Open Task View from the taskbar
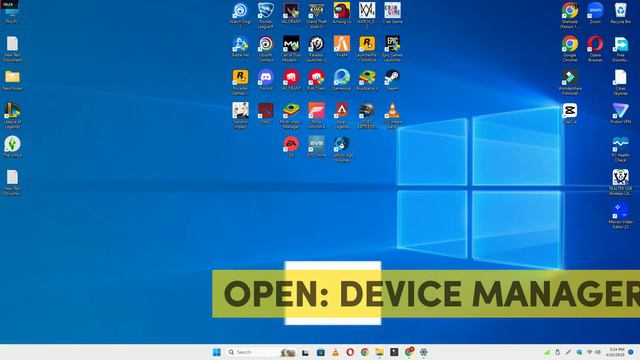 pyautogui.click(x=305, y=352)
